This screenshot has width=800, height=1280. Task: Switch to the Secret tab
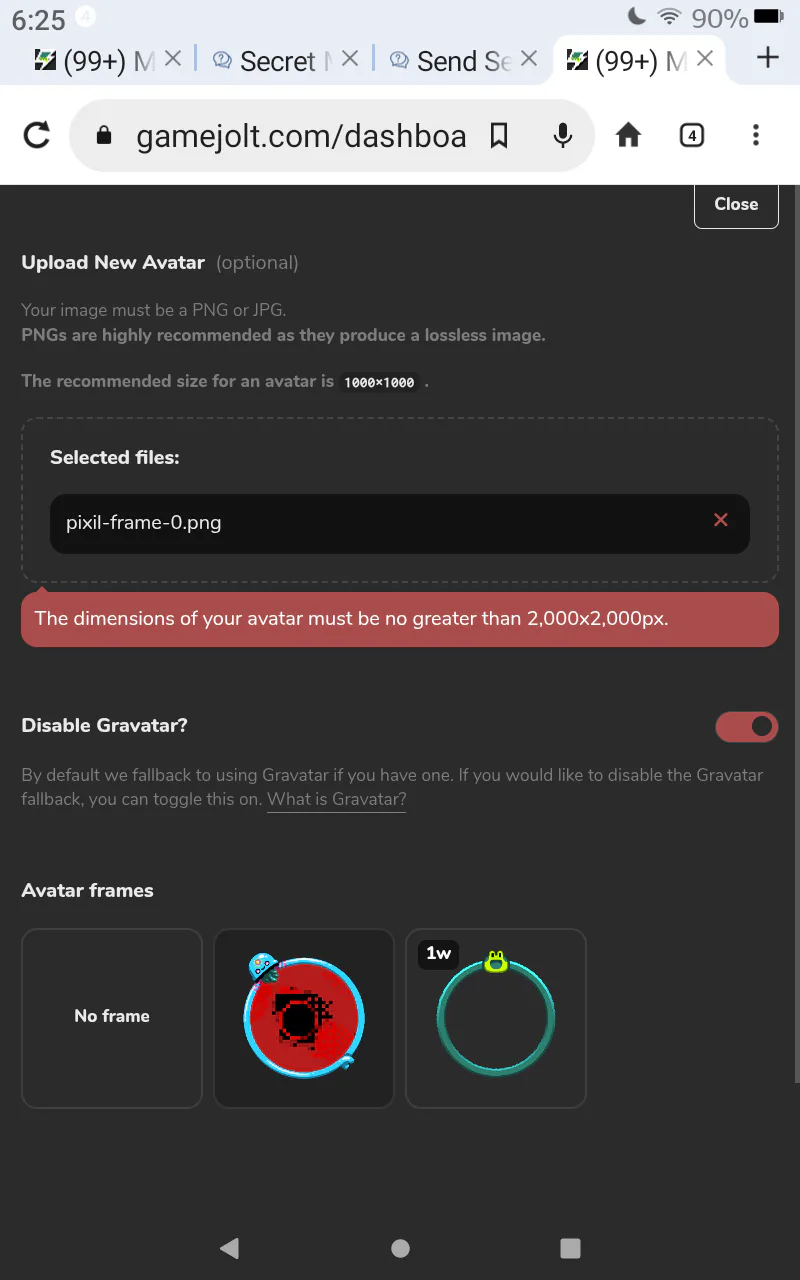pyautogui.click(x=276, y=61)
